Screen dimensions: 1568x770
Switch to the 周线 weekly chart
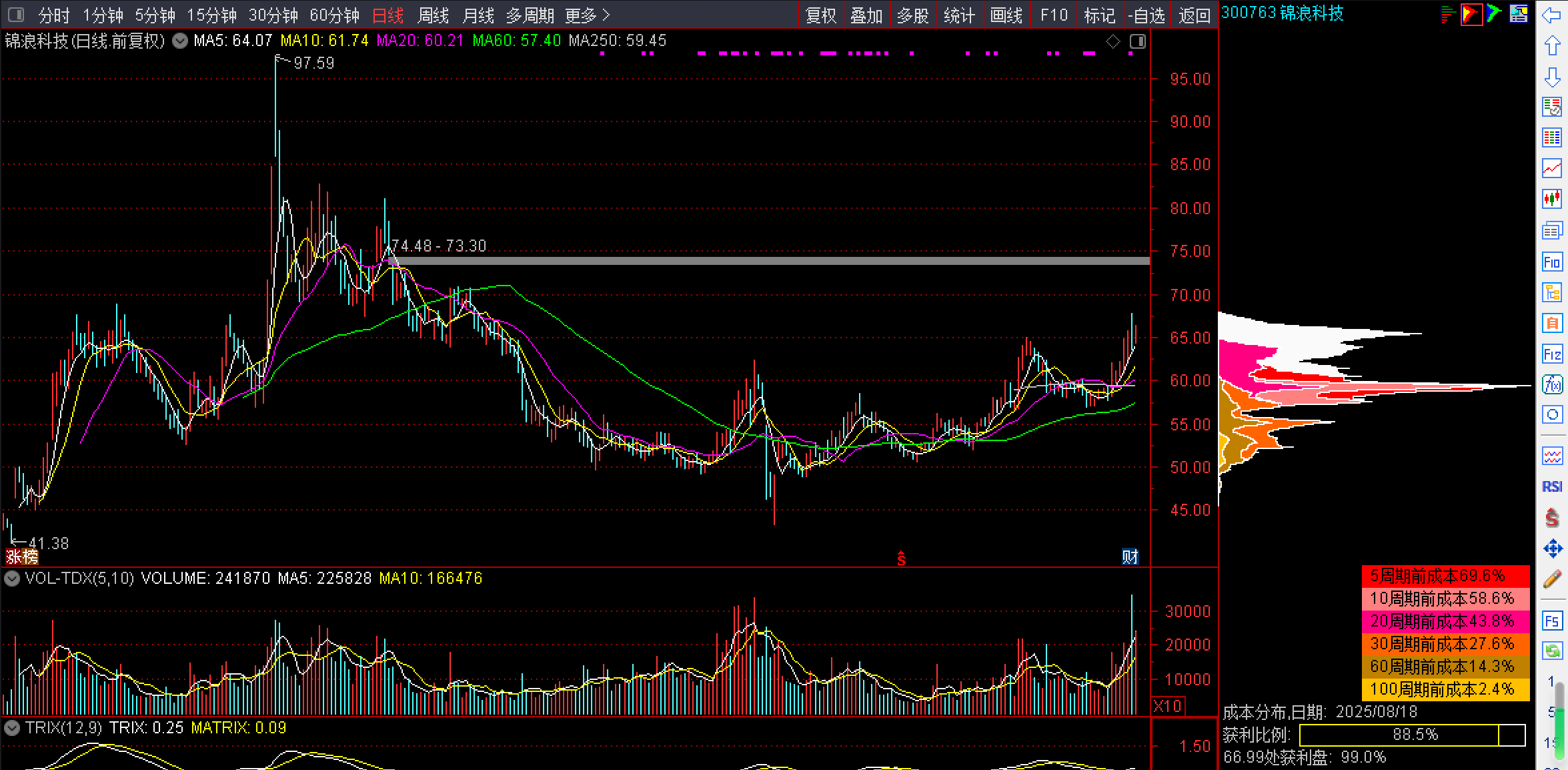pyautogui.click(x=434, y=15)
